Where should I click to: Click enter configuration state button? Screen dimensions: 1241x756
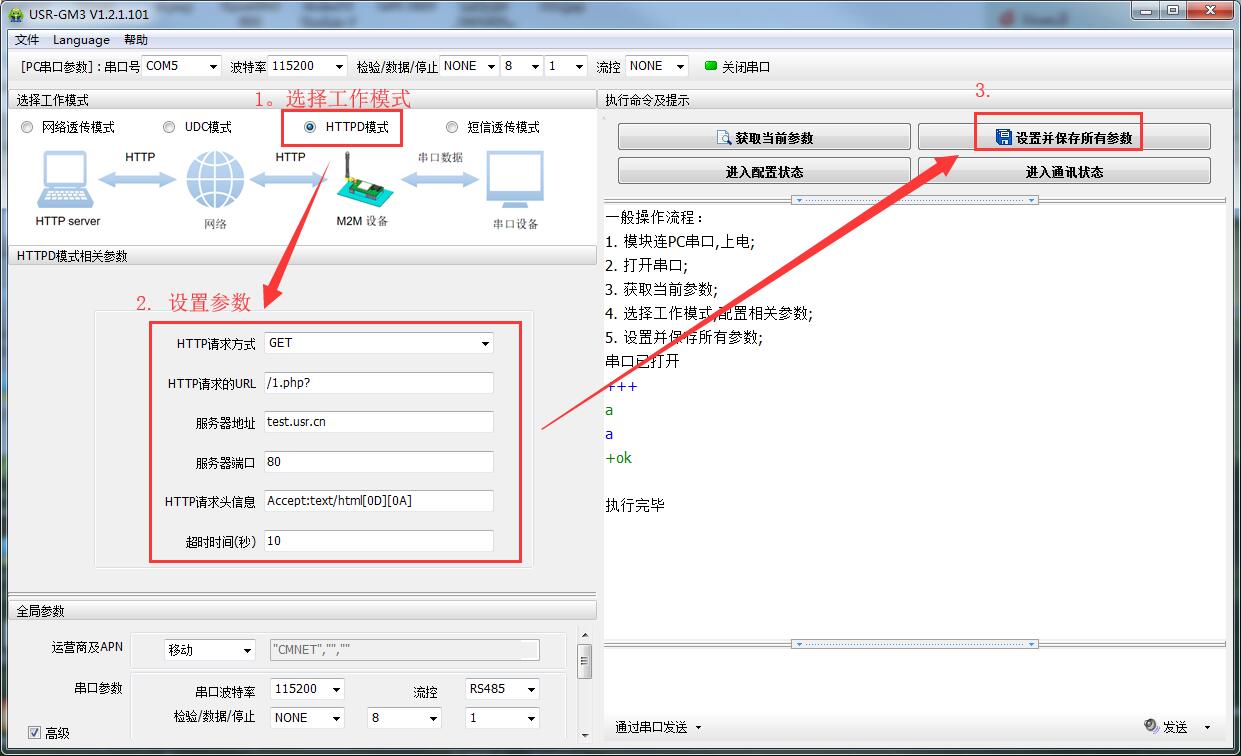764,172
